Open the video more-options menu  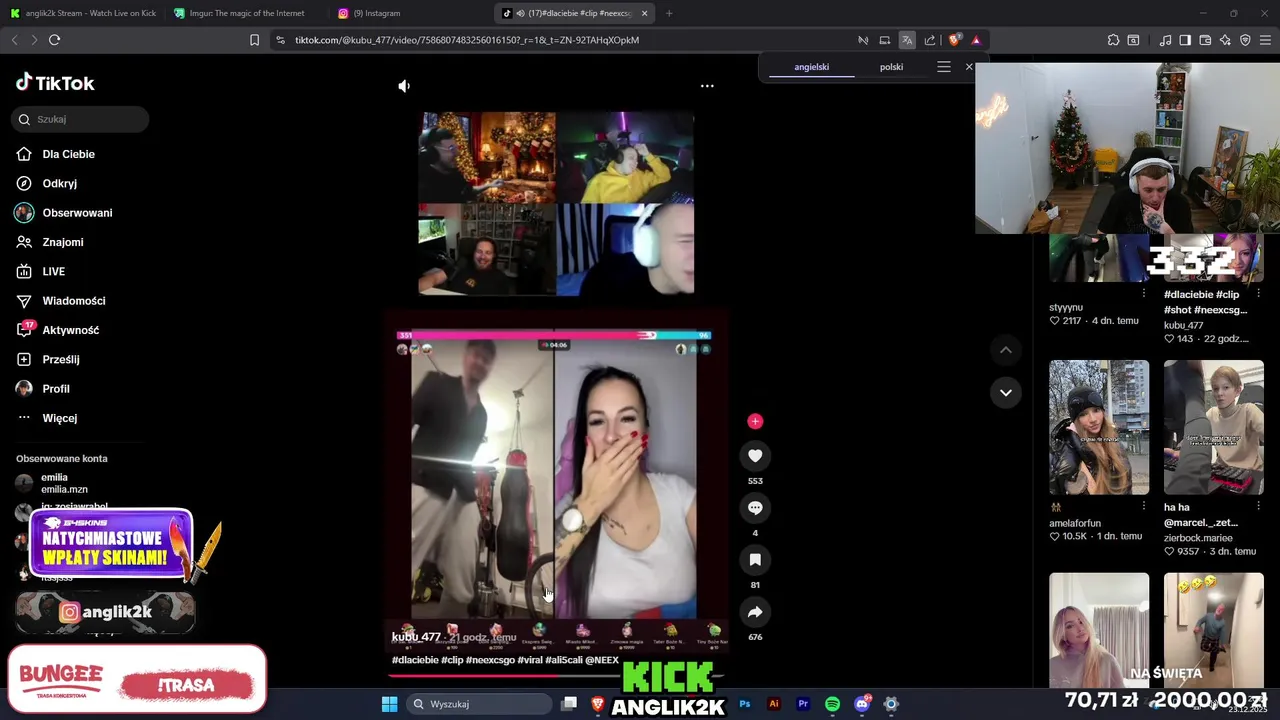707,86
